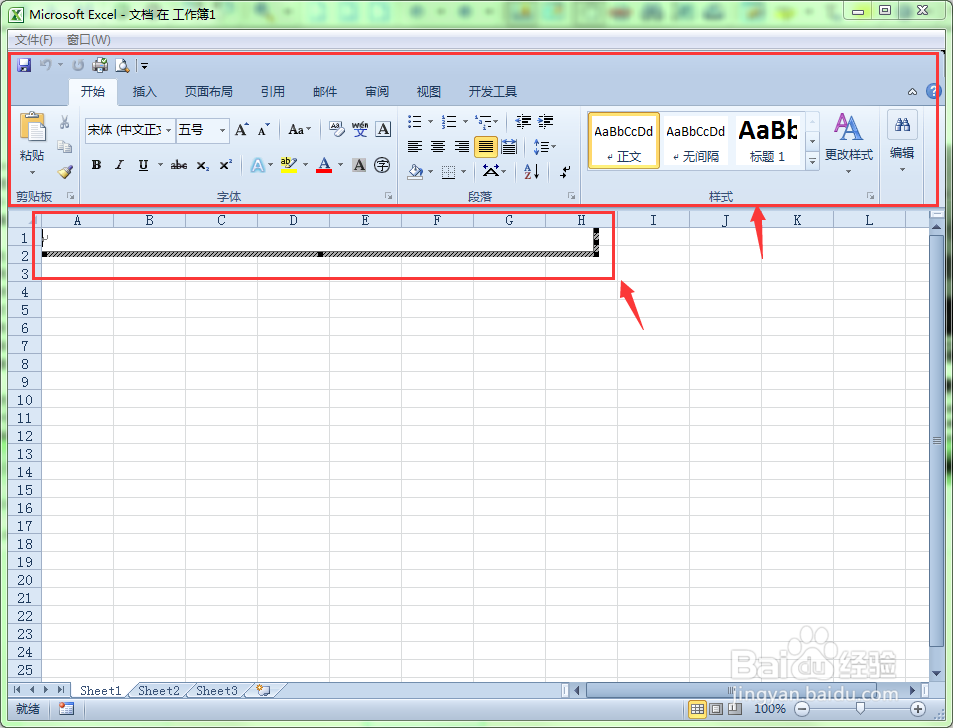Click the Borders icon
This screenshot has height=728, width=953.
coord(449,172)
